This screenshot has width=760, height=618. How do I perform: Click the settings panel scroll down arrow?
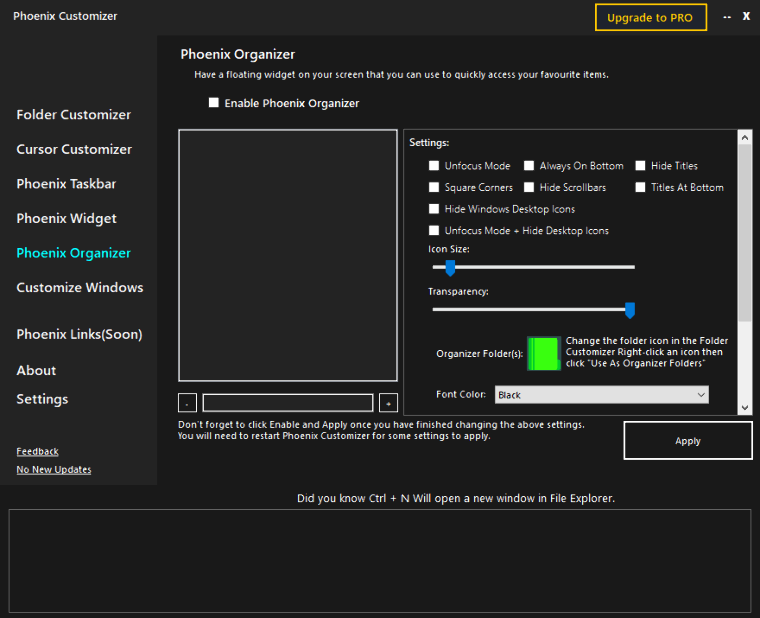tap(745, 408)
